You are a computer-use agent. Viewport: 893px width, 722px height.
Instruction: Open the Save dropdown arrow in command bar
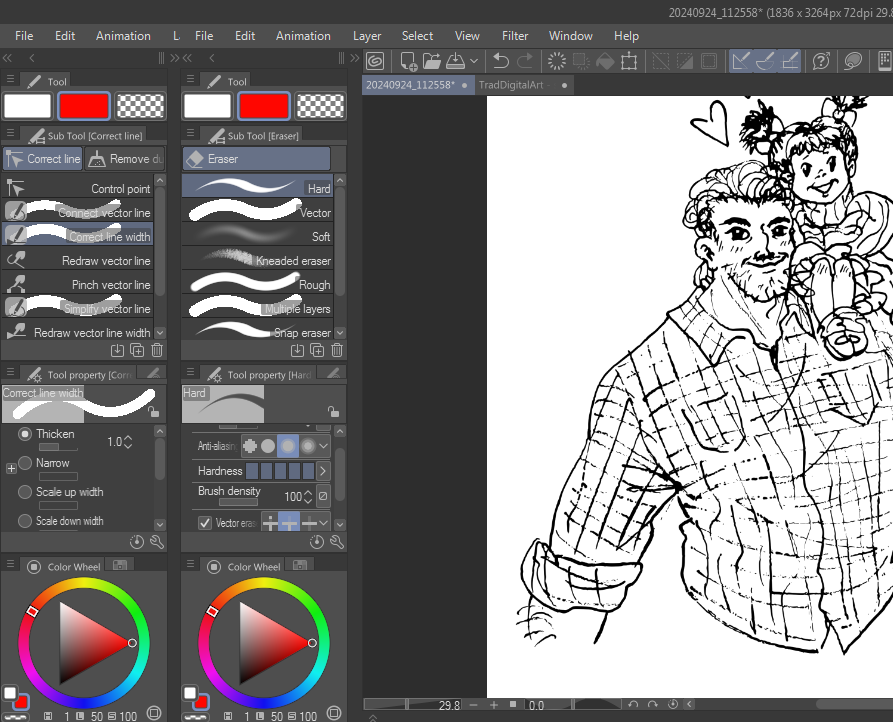(474, 61)
